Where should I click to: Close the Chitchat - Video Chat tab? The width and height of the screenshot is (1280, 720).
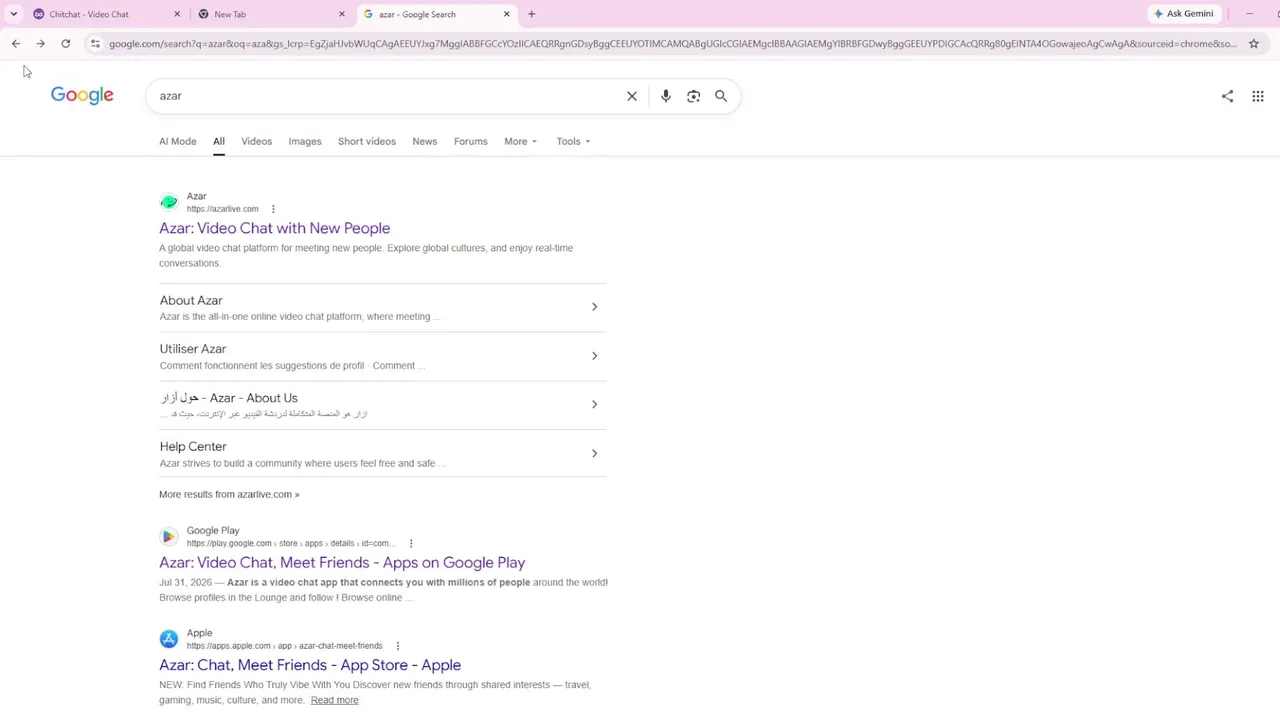177,14
